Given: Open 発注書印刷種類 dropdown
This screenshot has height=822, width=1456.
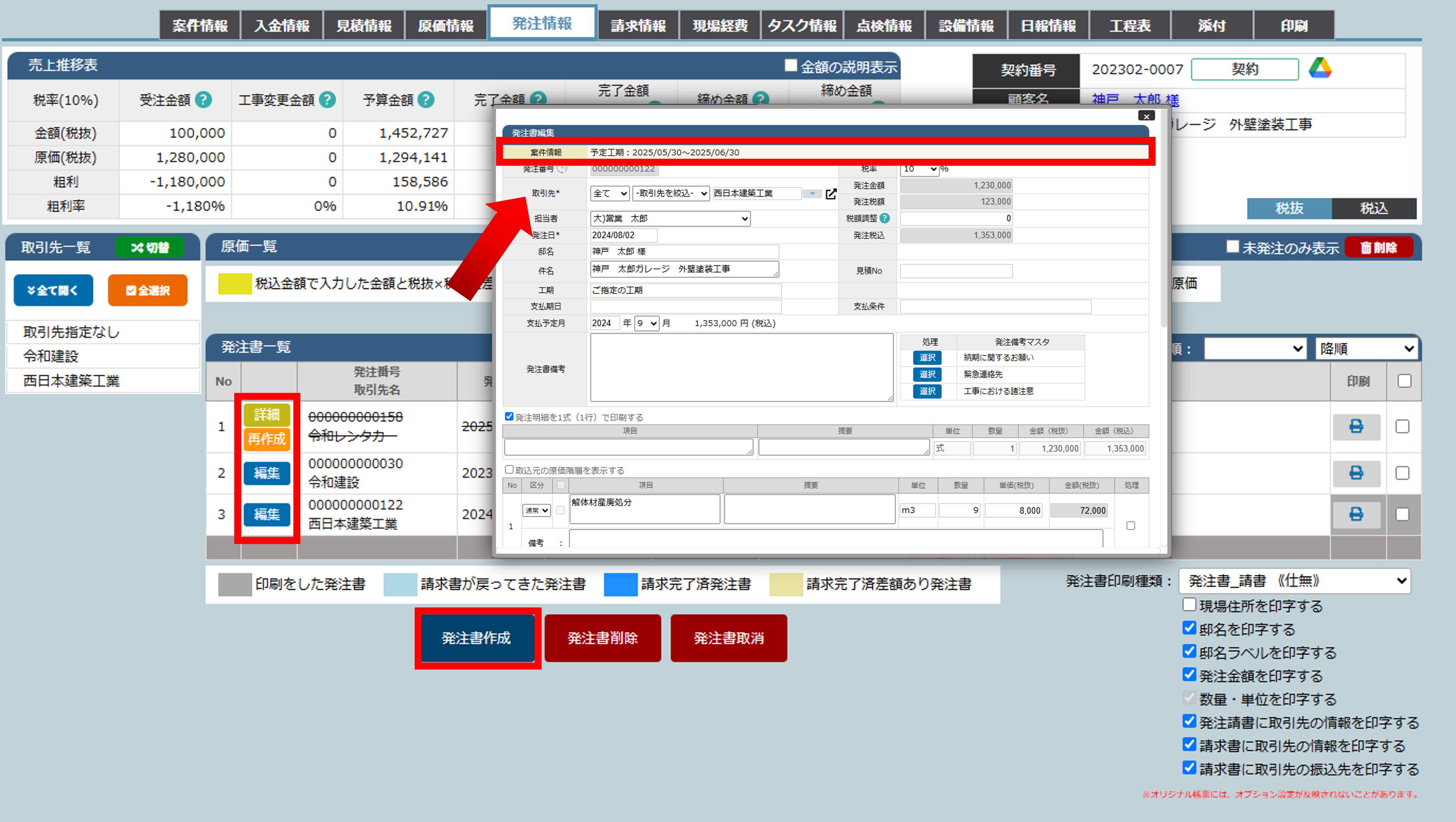Looking at the screenshot, I should click(1294, 581).
